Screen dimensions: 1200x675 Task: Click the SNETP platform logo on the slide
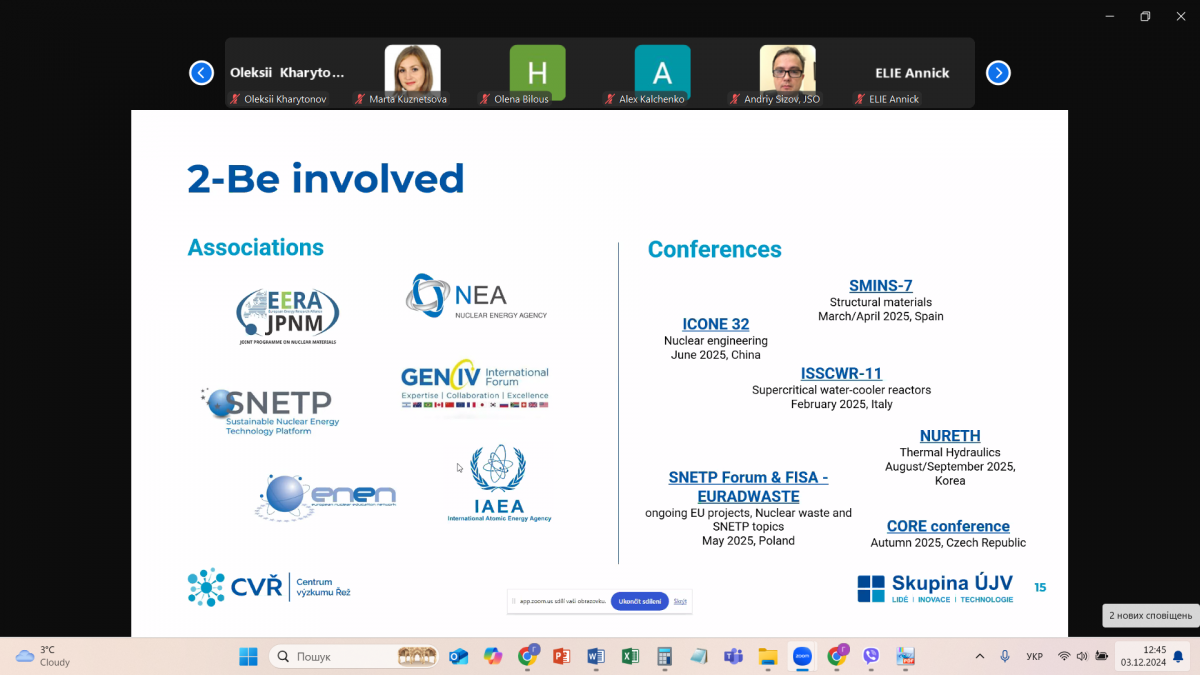[270, 411]
